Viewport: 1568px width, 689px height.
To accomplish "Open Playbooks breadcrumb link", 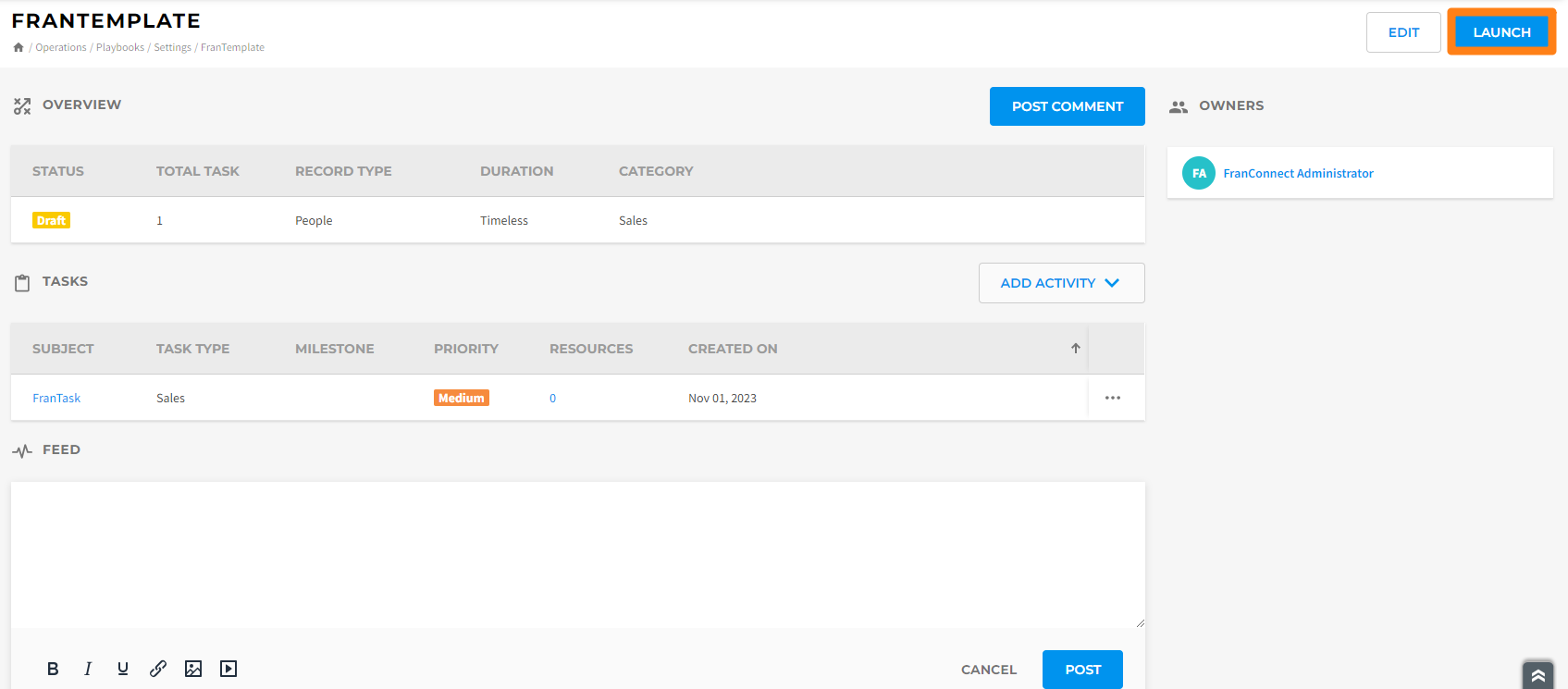I will click(120, 47).
